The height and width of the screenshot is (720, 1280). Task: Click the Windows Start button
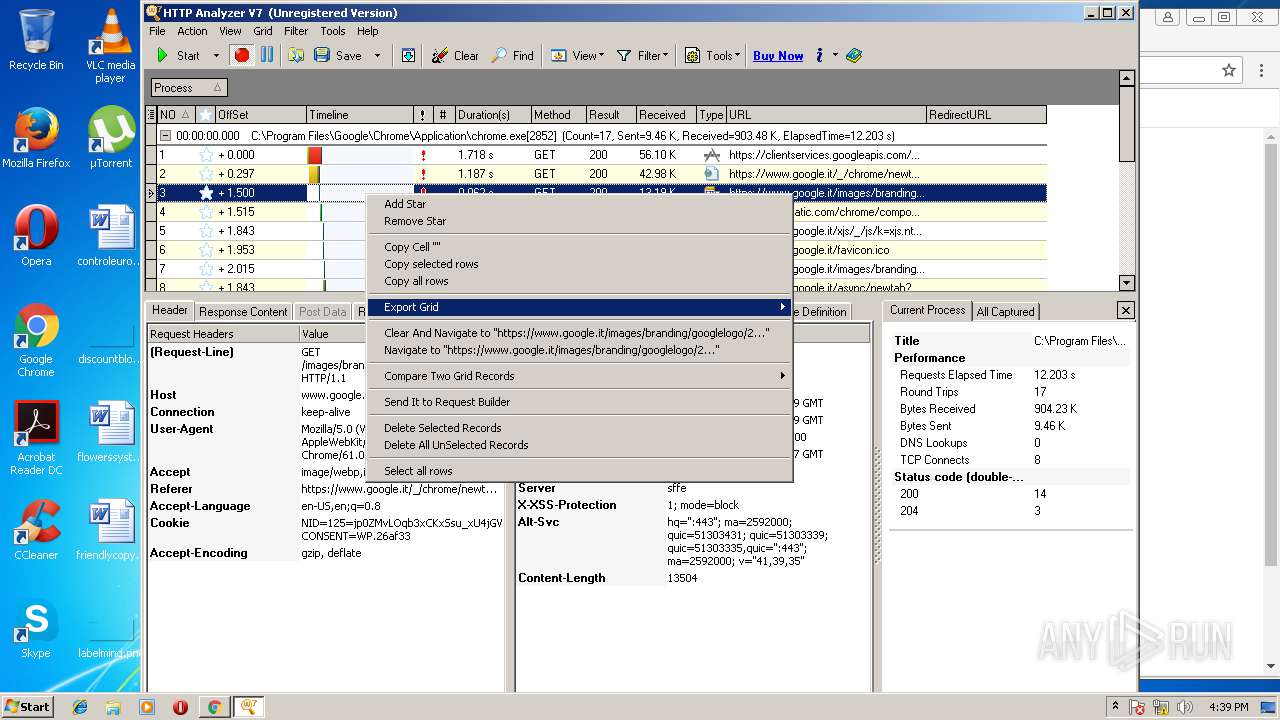point(28,706)
